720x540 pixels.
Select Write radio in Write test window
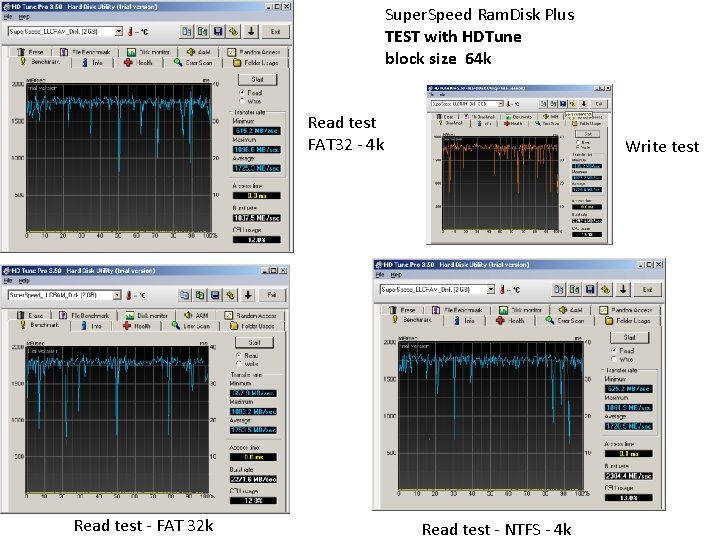pos(578,147)
